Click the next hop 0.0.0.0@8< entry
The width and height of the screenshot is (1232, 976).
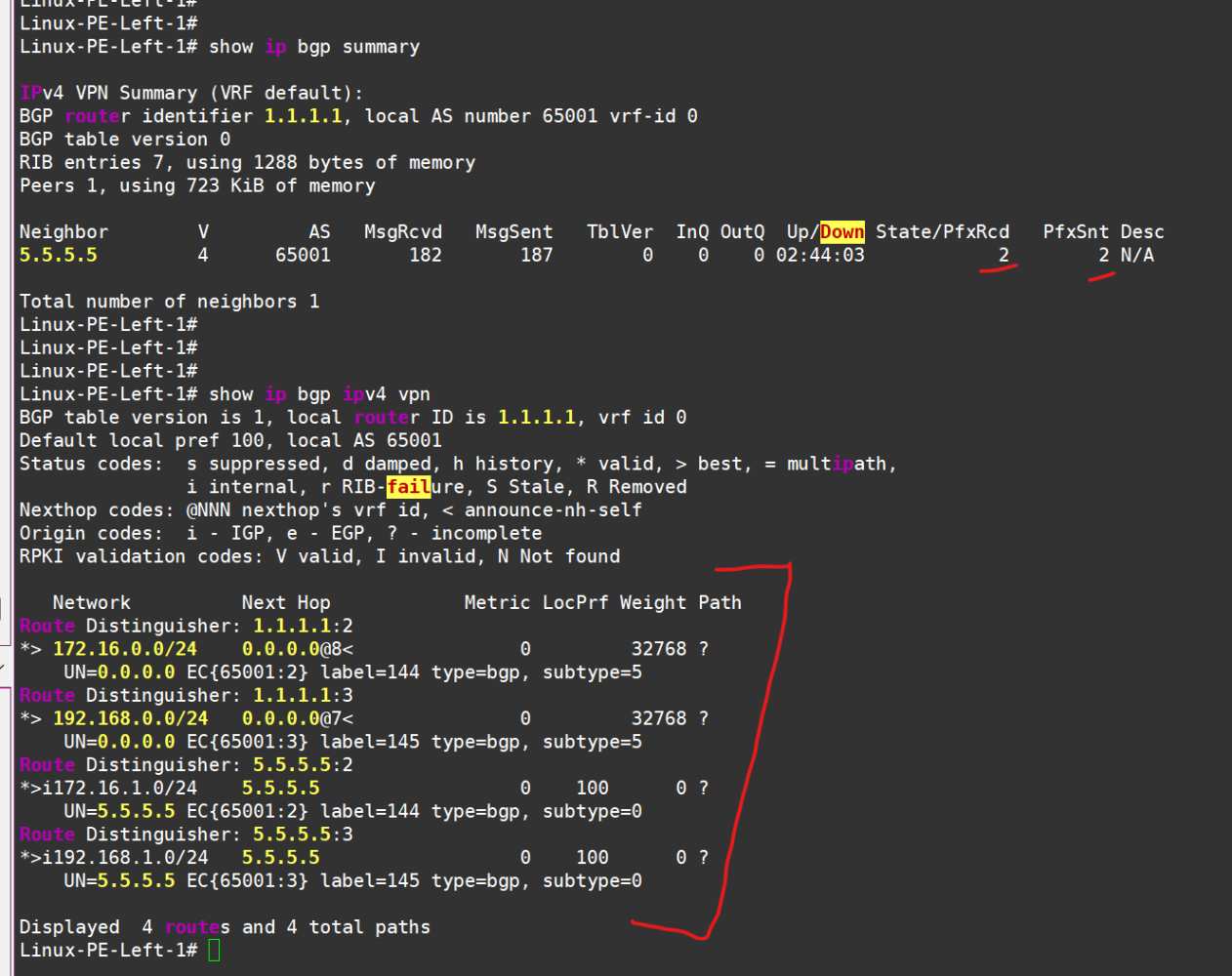pyautogui.click(x=298, y=649)
